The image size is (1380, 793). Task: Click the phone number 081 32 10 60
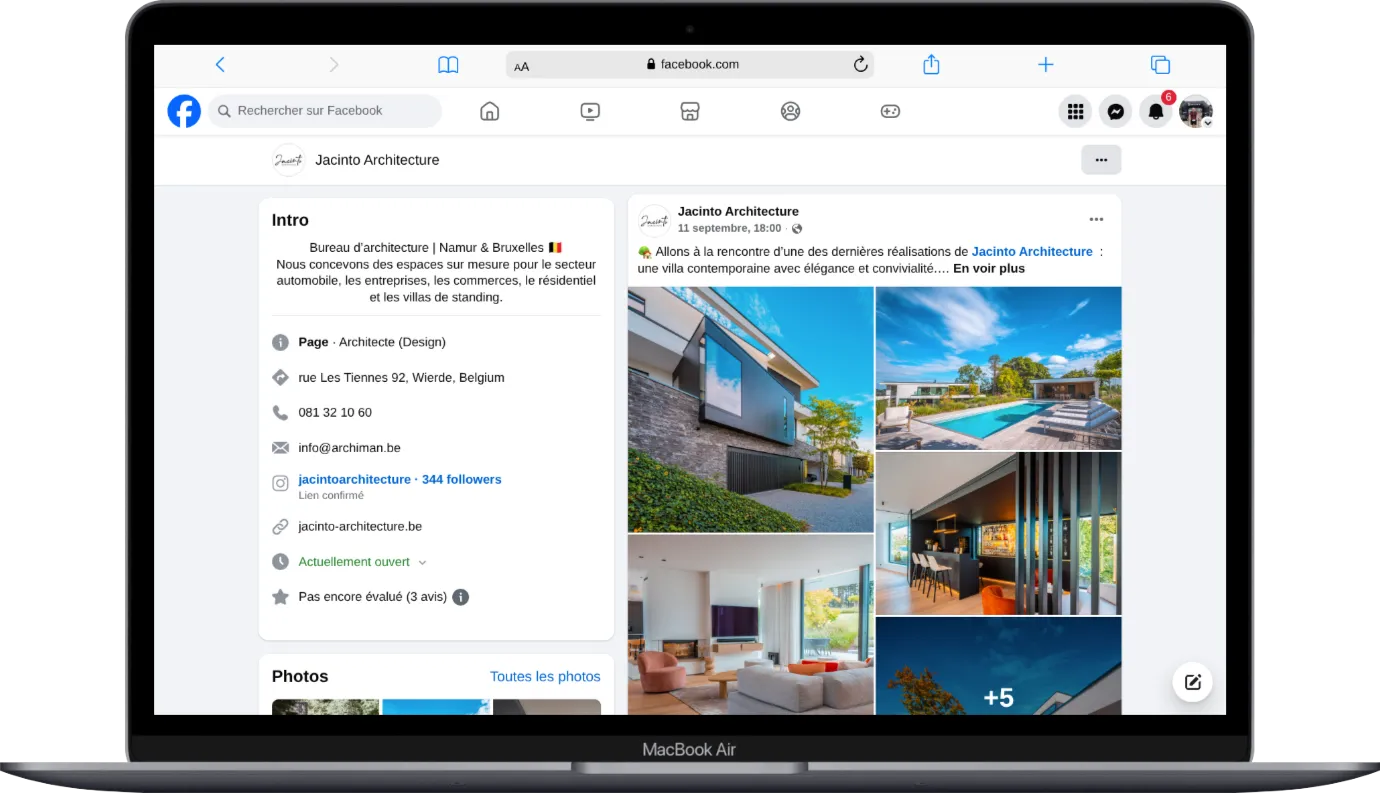(335, 412)
